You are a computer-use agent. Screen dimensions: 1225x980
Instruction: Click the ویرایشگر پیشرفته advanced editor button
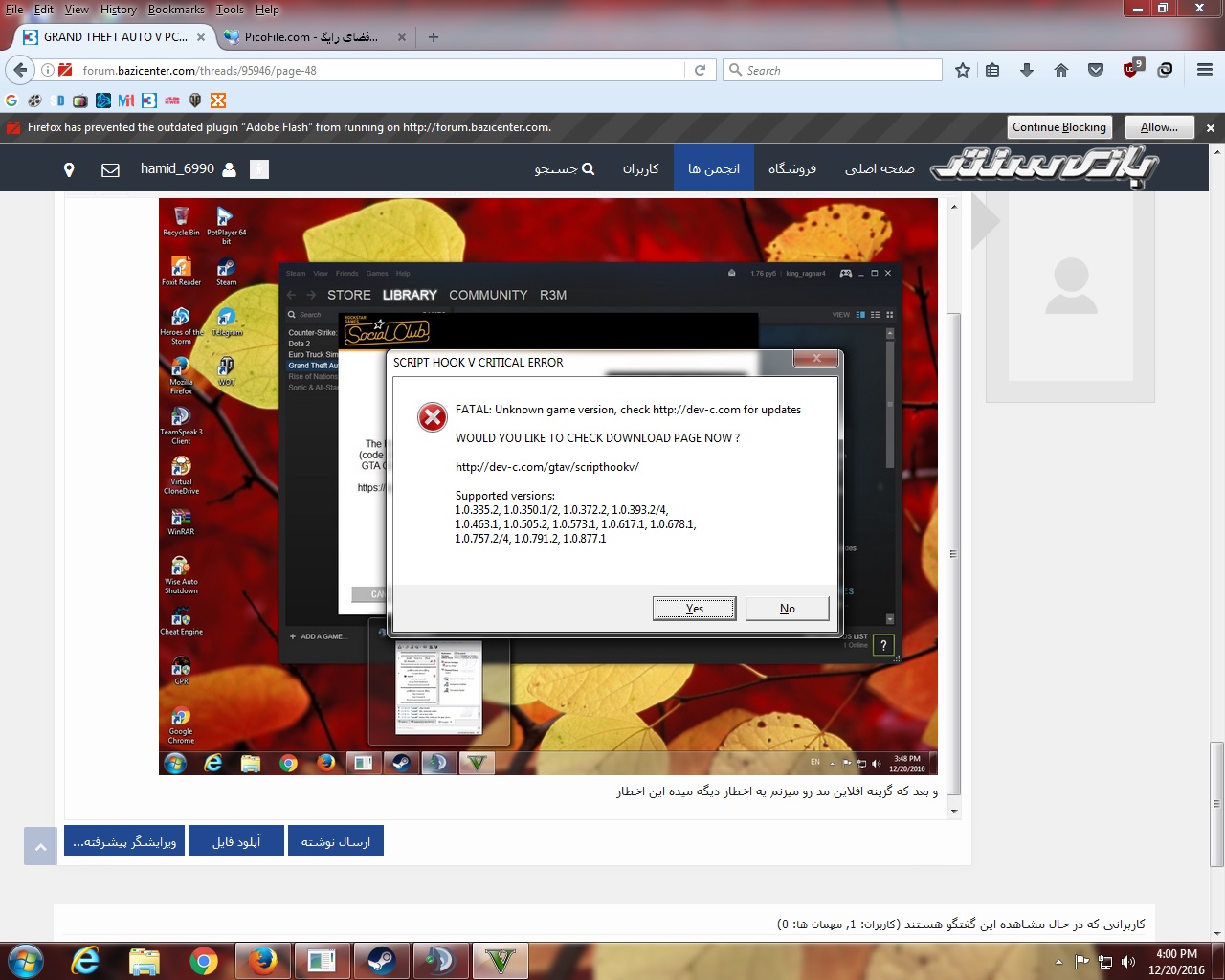[124, 841]
